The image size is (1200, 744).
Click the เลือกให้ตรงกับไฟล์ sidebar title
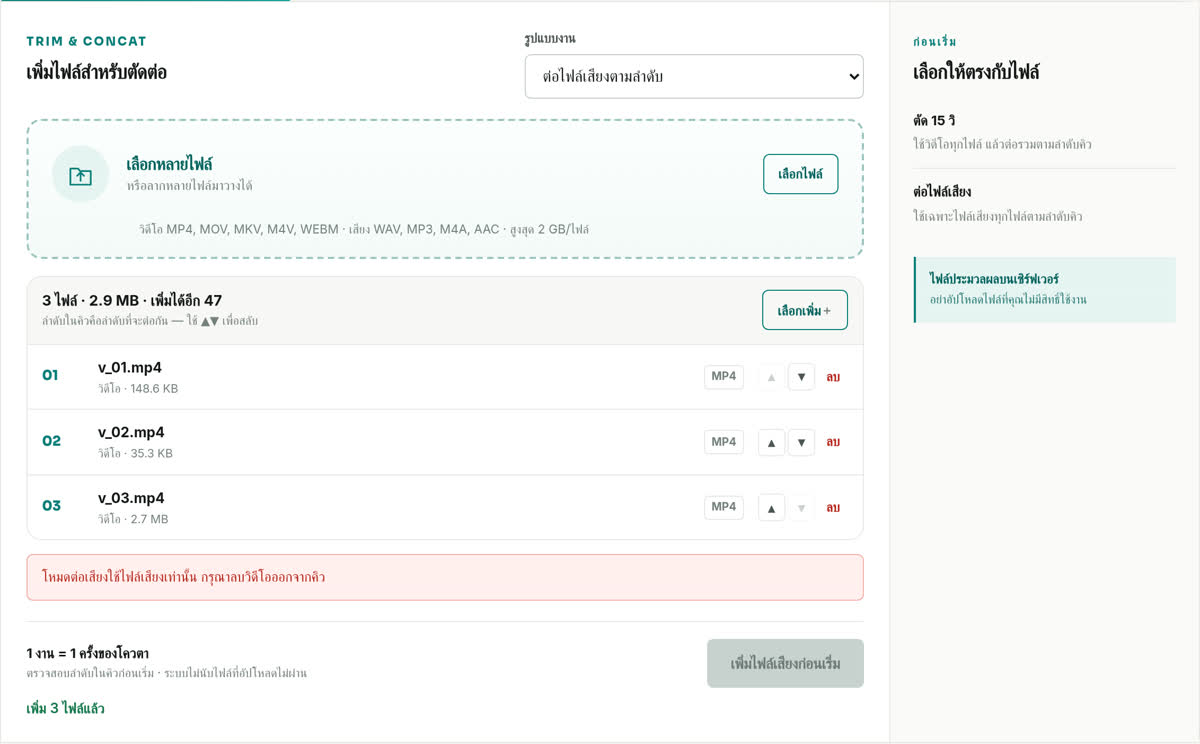click(977, 73)
